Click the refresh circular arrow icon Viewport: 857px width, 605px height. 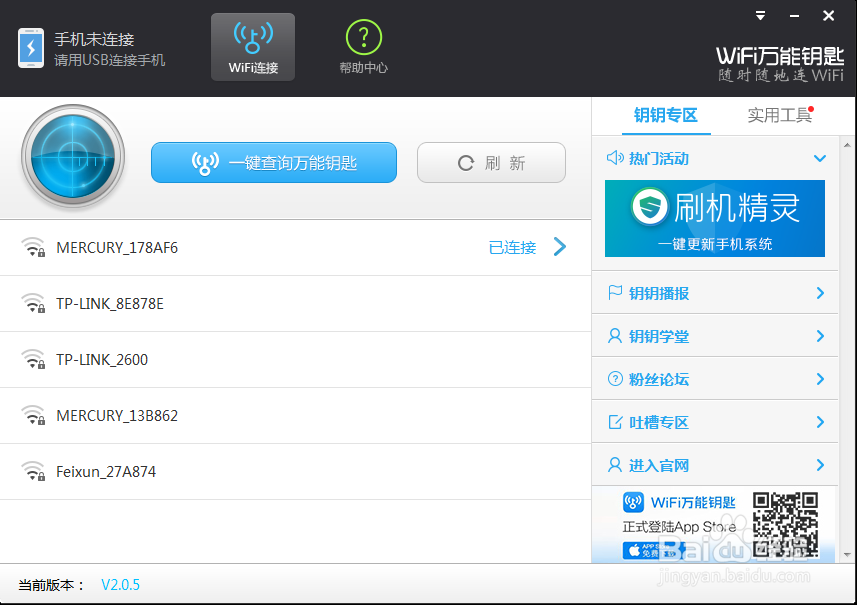[466, 163]
